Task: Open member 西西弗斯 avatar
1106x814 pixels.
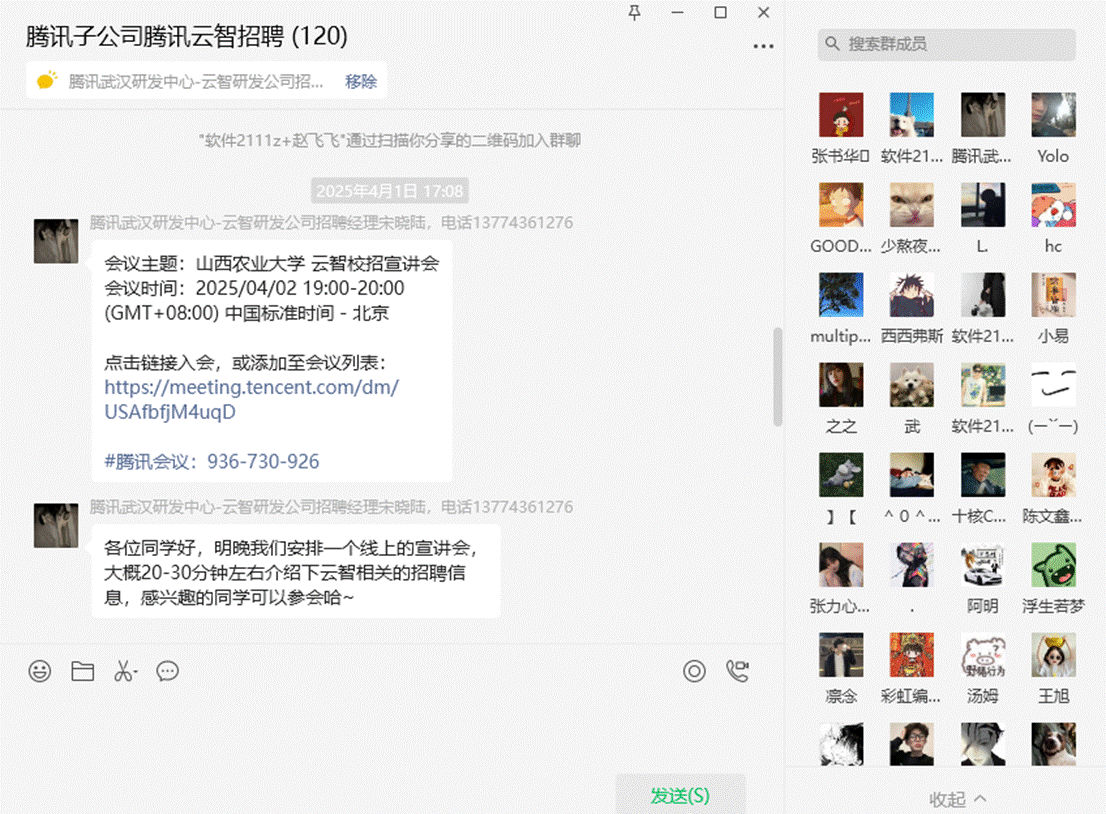Action: [911, 295]
